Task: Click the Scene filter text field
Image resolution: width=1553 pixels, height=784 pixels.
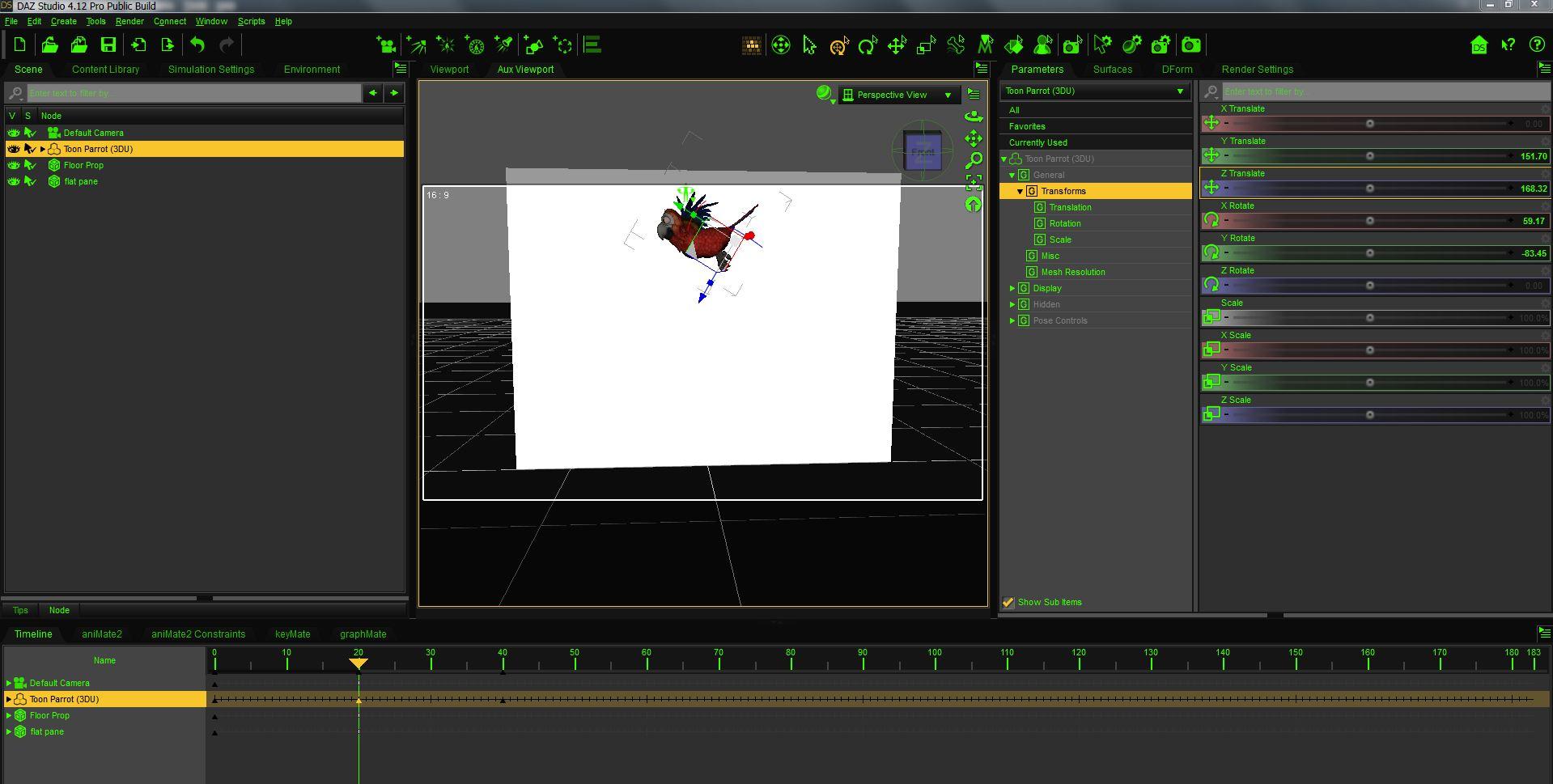Action: coord(194,93)
